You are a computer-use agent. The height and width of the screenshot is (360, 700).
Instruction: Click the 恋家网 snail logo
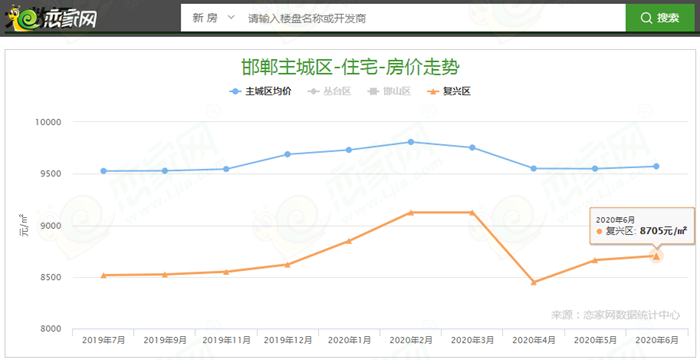pyautogui.click(x=51, y=18)
